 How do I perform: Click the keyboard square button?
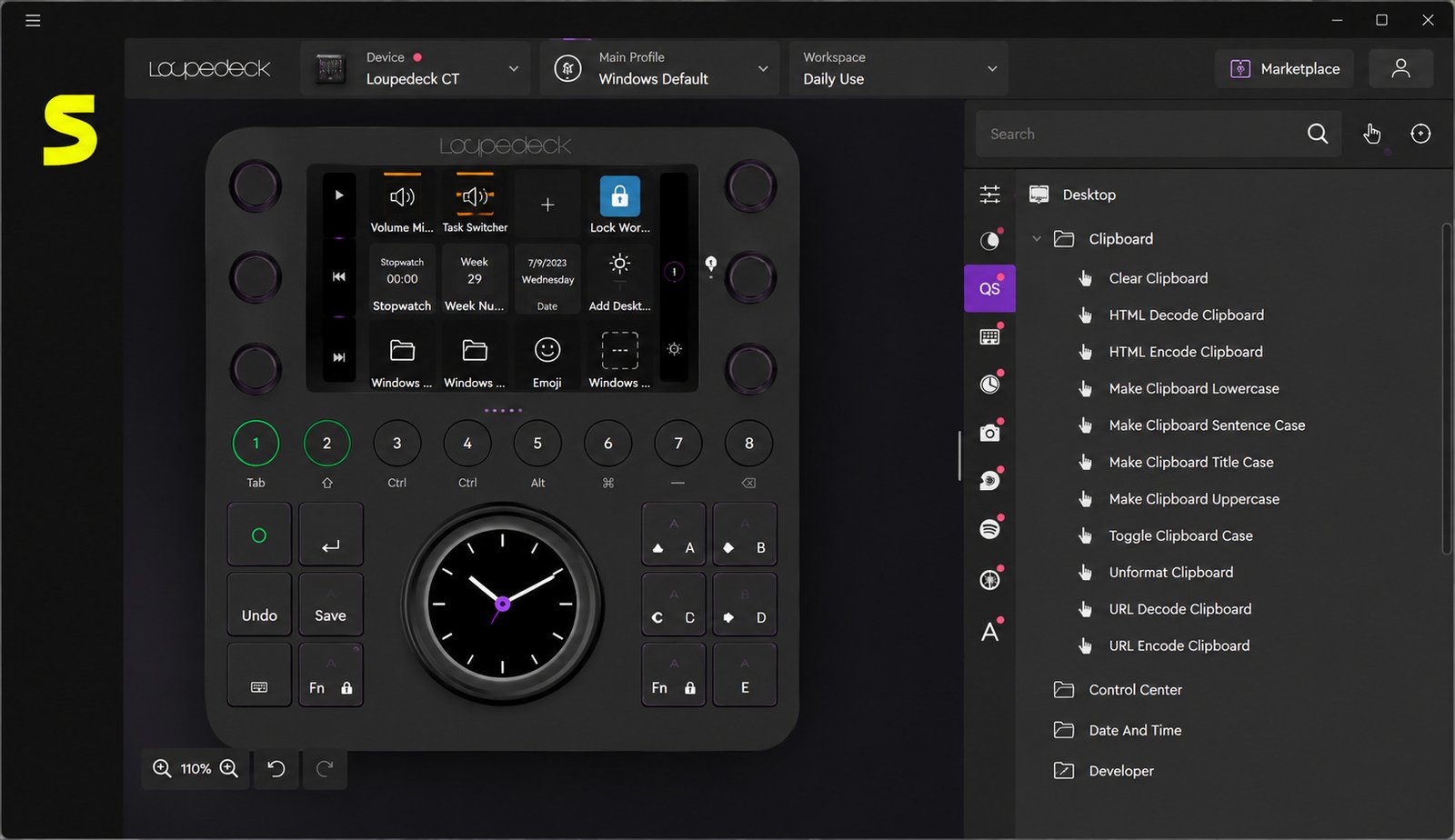coord(259,675)
